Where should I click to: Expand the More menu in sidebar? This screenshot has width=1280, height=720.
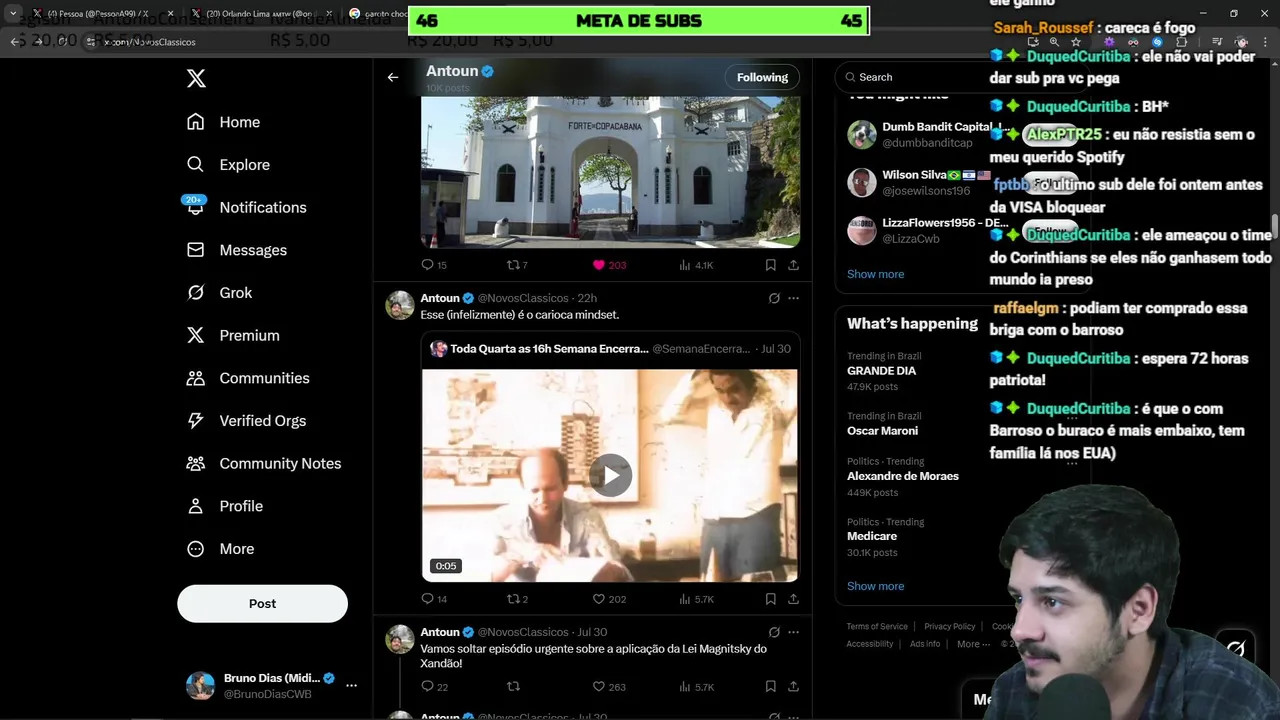pyautogui.click(x=222, y=549)
